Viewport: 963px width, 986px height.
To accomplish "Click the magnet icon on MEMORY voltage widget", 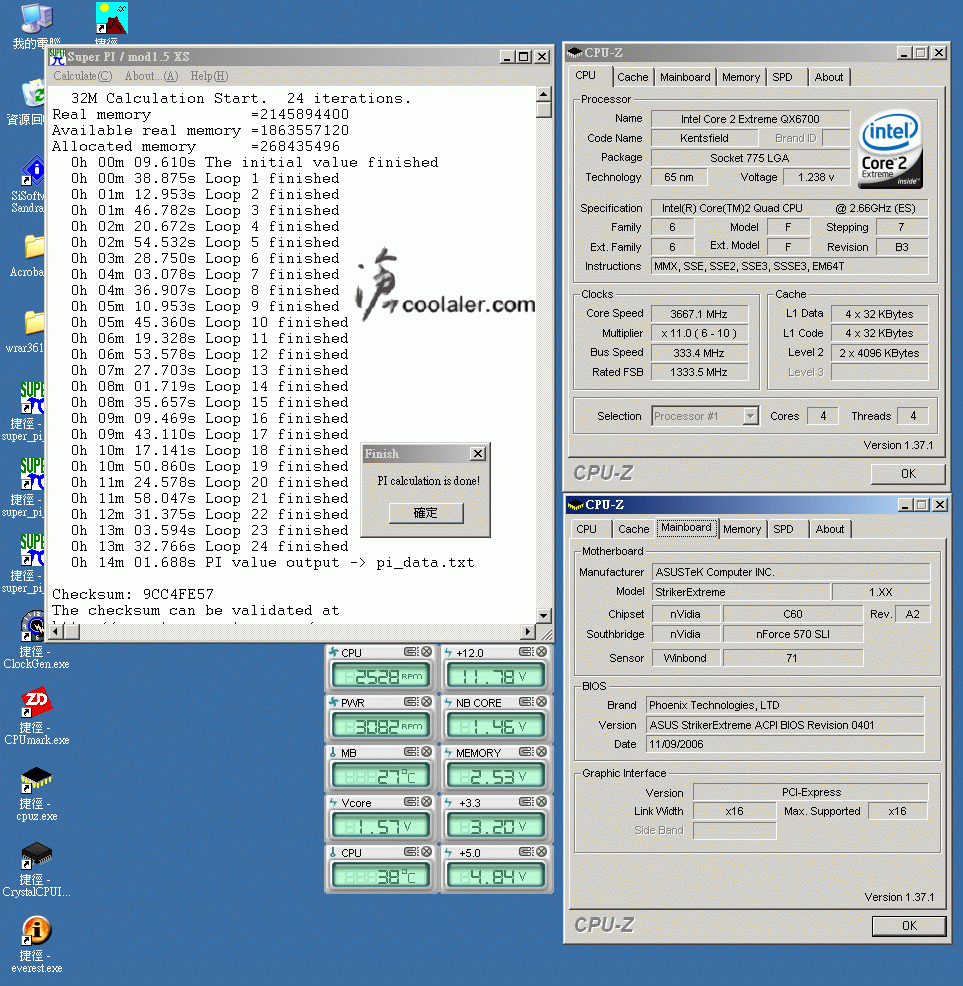I will tap(526, 752).
